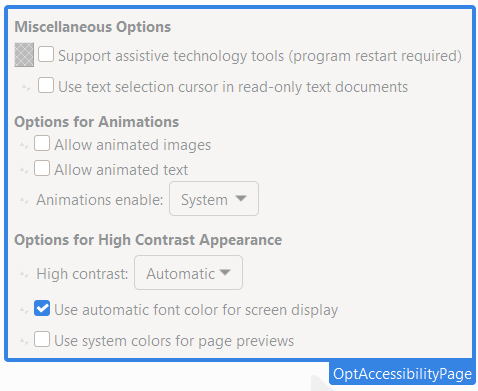The width and height of the screenshot is (478, 391).
Task: Click small indicator icon beside text selection cursor option
Action: pos(26,87)
